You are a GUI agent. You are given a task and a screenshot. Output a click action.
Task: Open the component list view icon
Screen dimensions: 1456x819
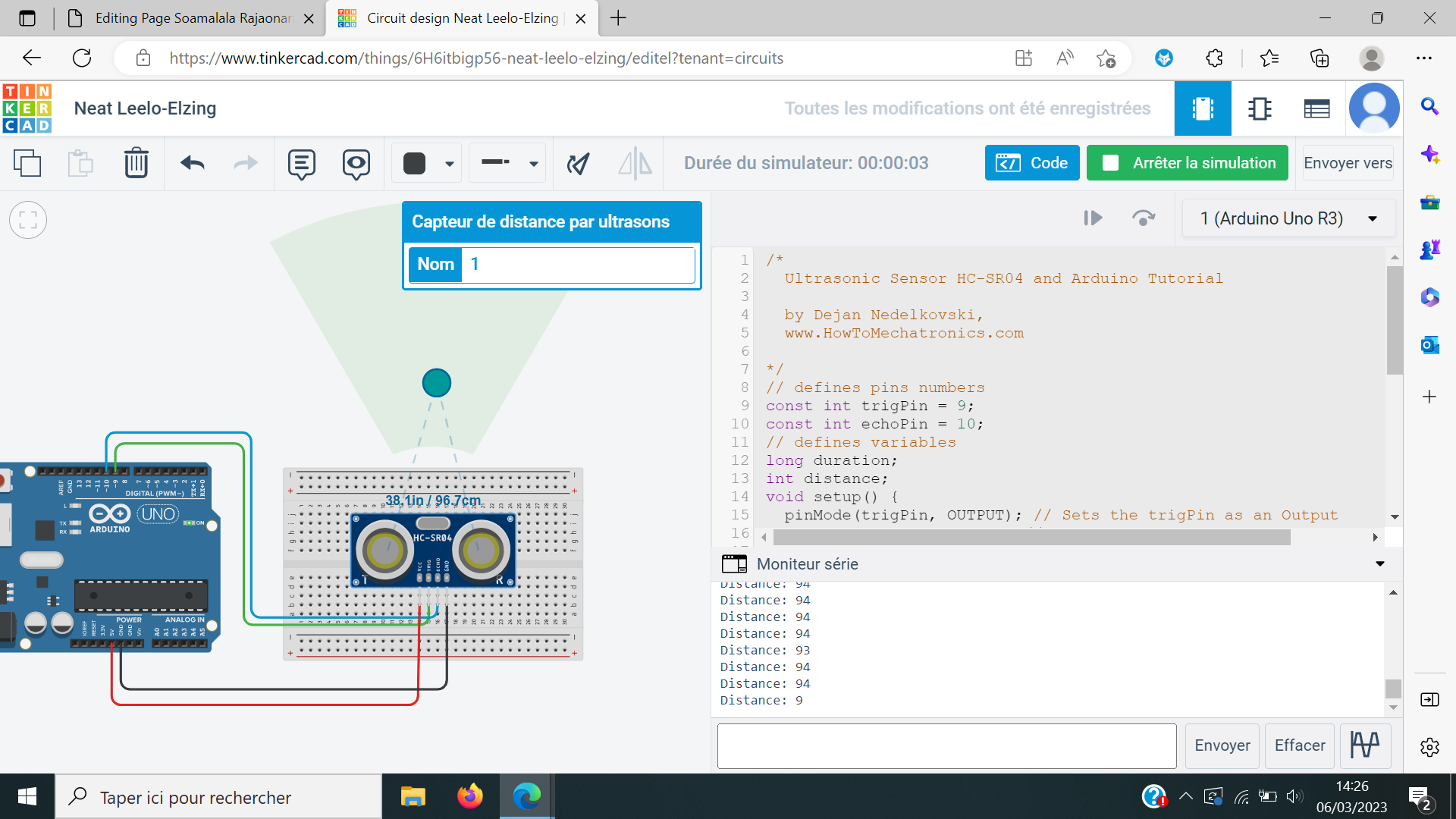pos(1316,109)
